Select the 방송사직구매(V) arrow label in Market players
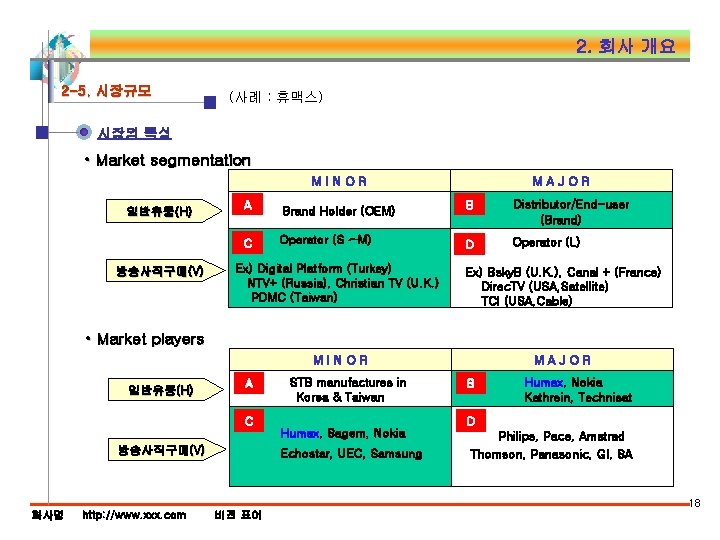The width and height of the screenshot is (720, 540). (x=167, y=449)
